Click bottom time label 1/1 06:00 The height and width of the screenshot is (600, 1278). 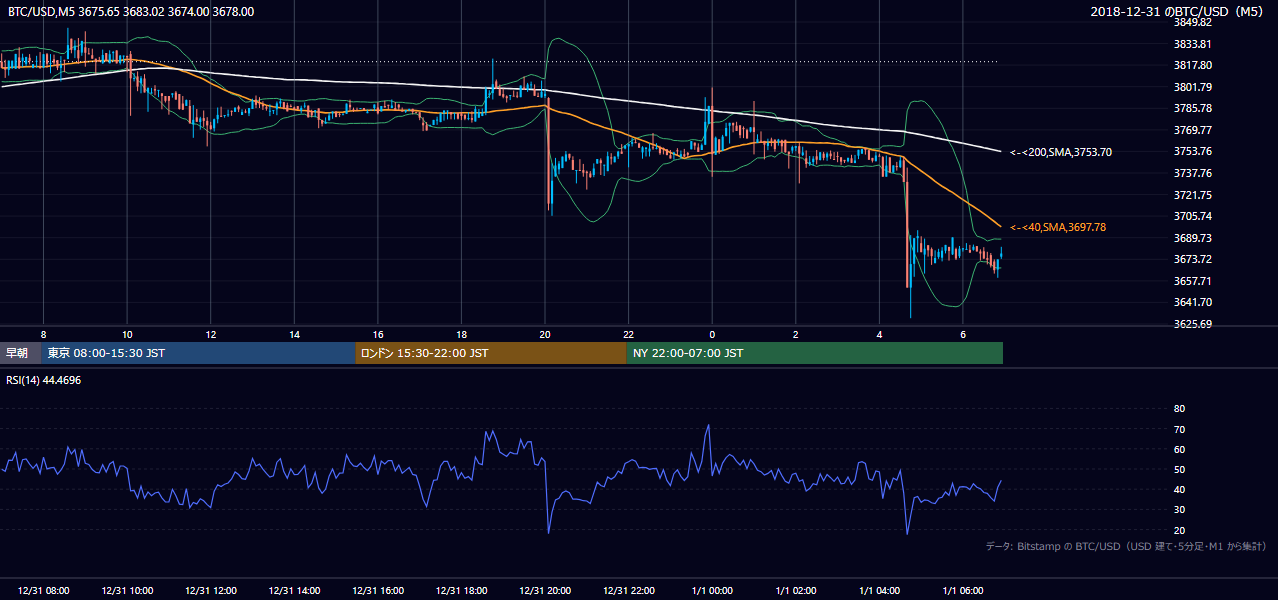963,591
